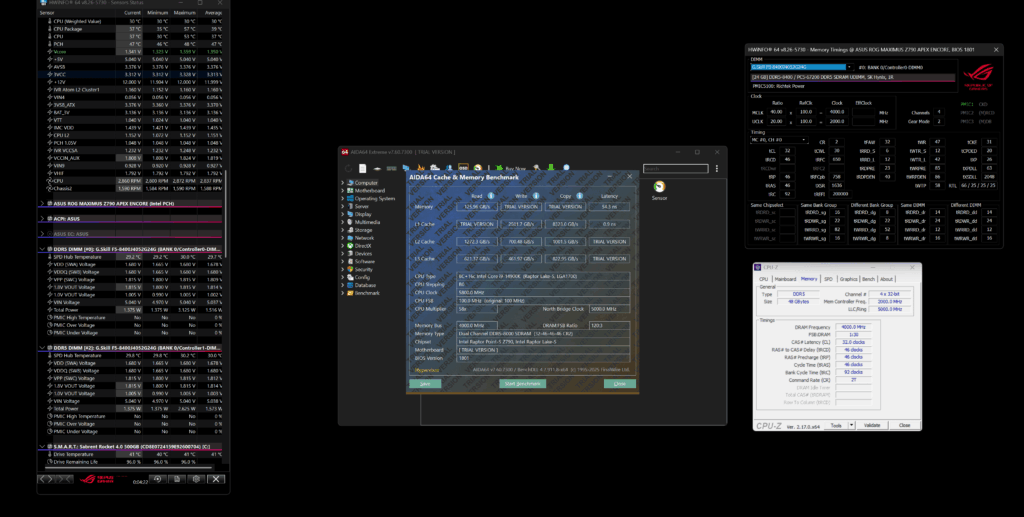Switch to the SPD tab in CPU-Z

pos(828,279)
